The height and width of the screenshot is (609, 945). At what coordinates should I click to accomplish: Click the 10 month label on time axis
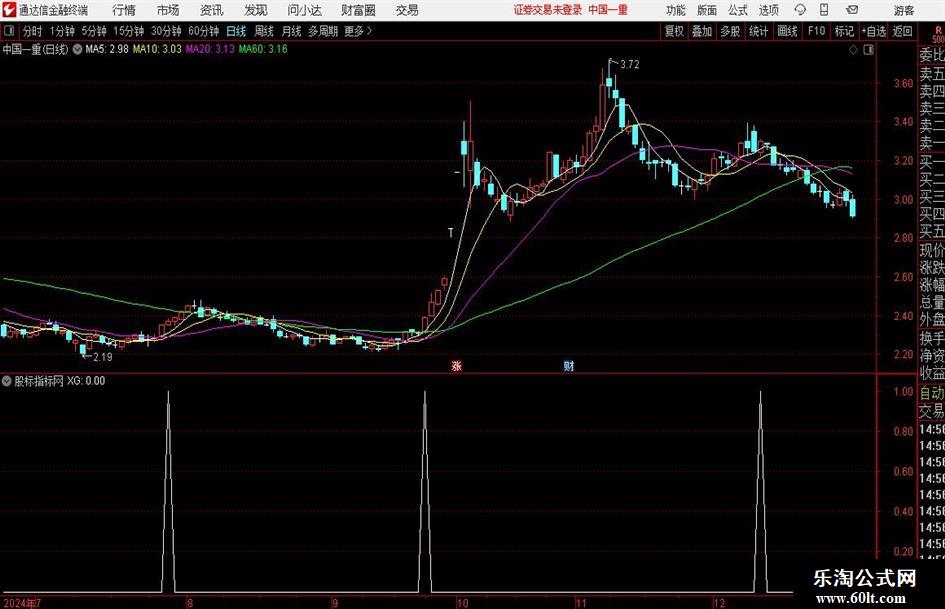click(x=462, y=602)
